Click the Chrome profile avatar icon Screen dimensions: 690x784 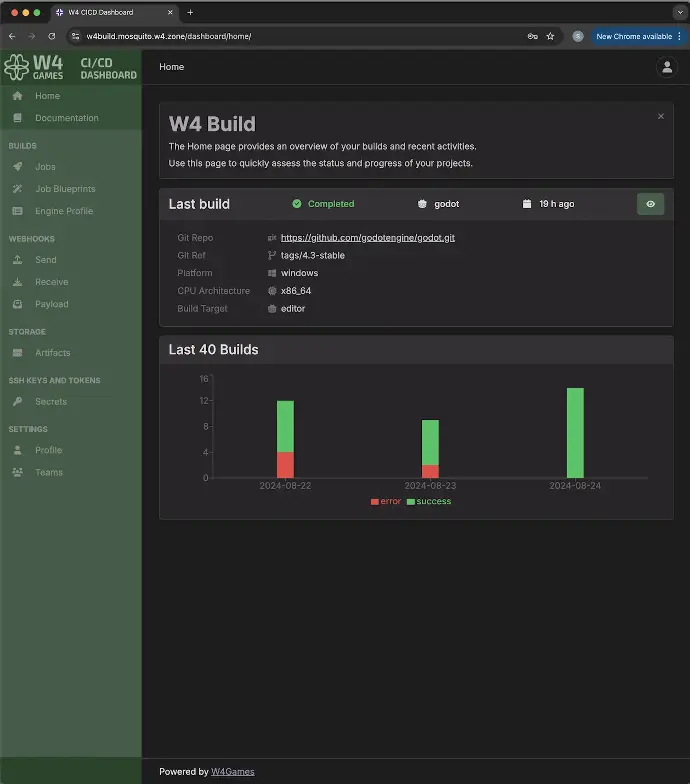578,36
